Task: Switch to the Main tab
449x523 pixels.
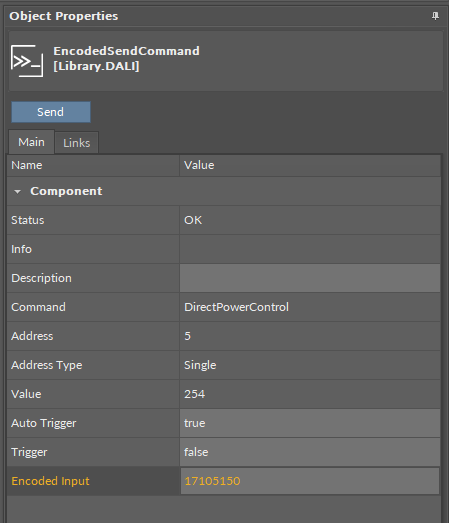Action: [x=31, y=142]
